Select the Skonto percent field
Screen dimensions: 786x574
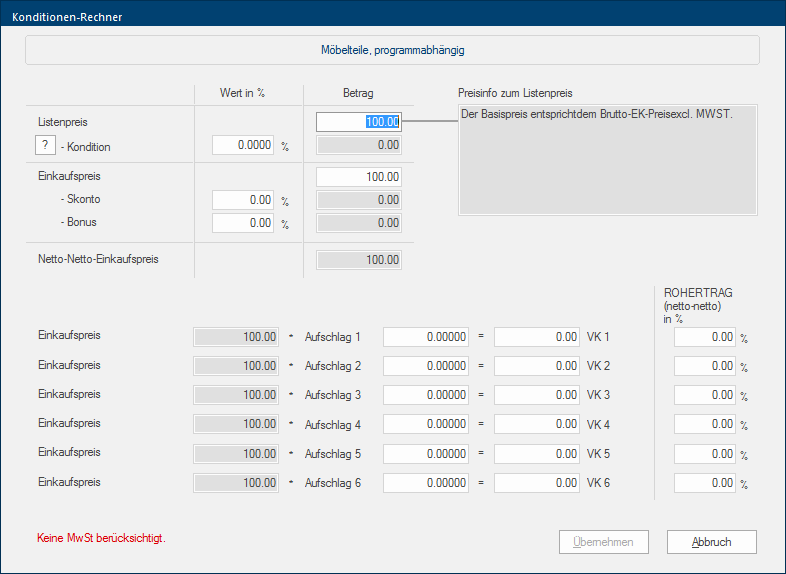(243, 200)
